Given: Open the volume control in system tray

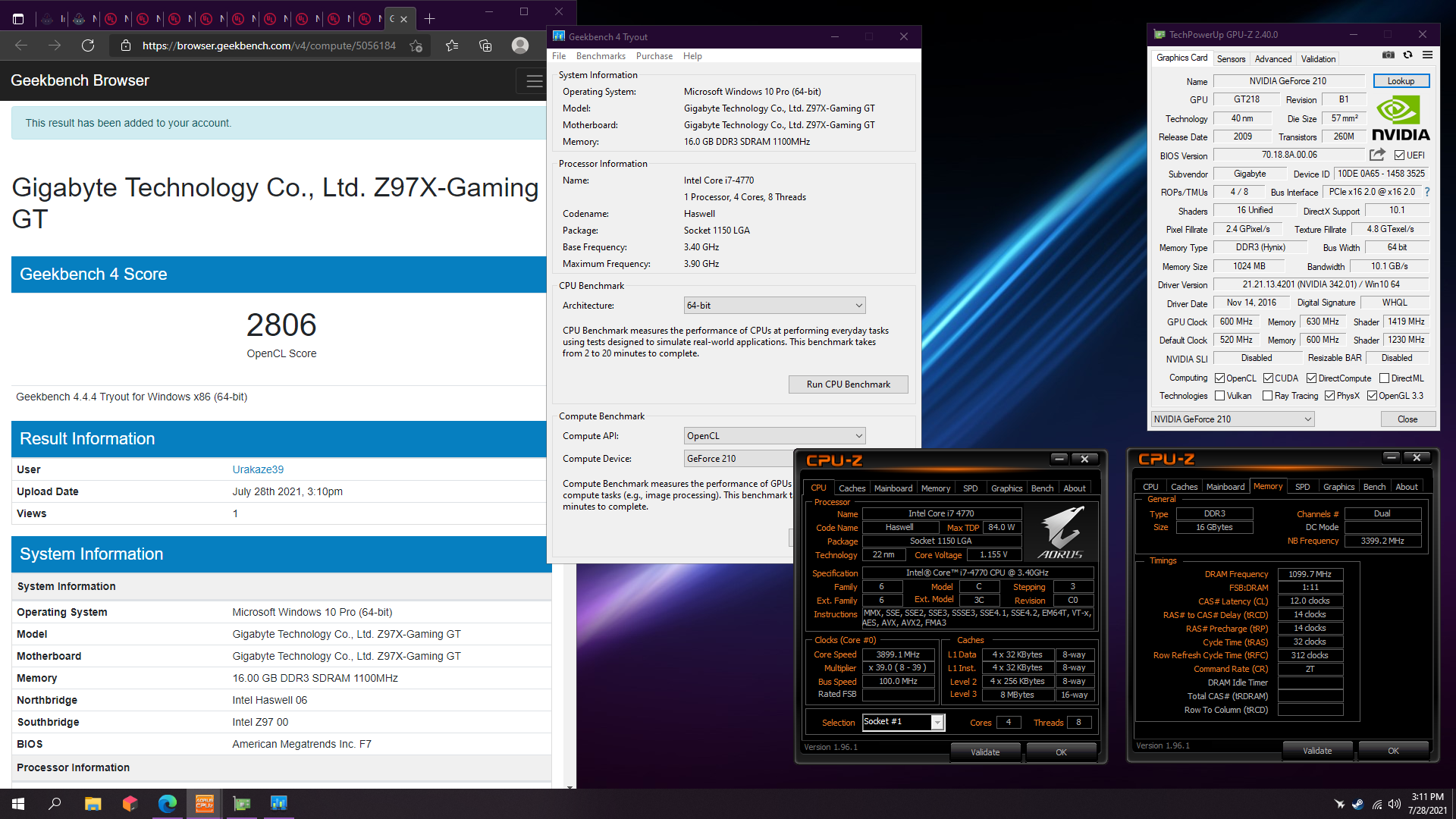Looking at the screenshot, I should coord(1394,805).
